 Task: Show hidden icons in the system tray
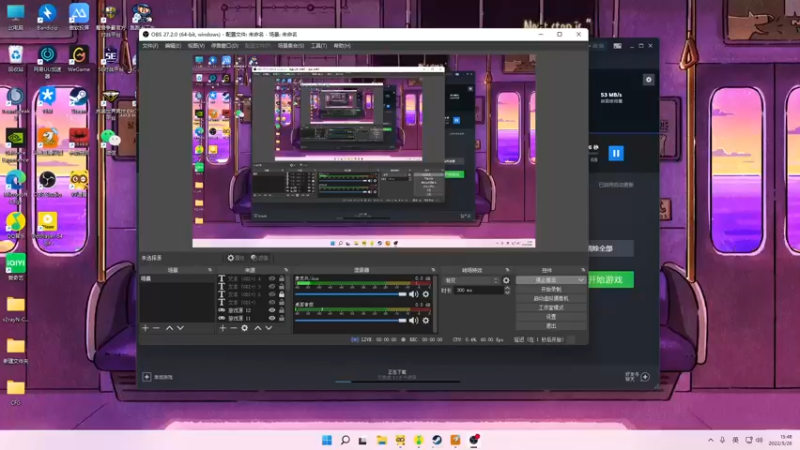point(710,440)
